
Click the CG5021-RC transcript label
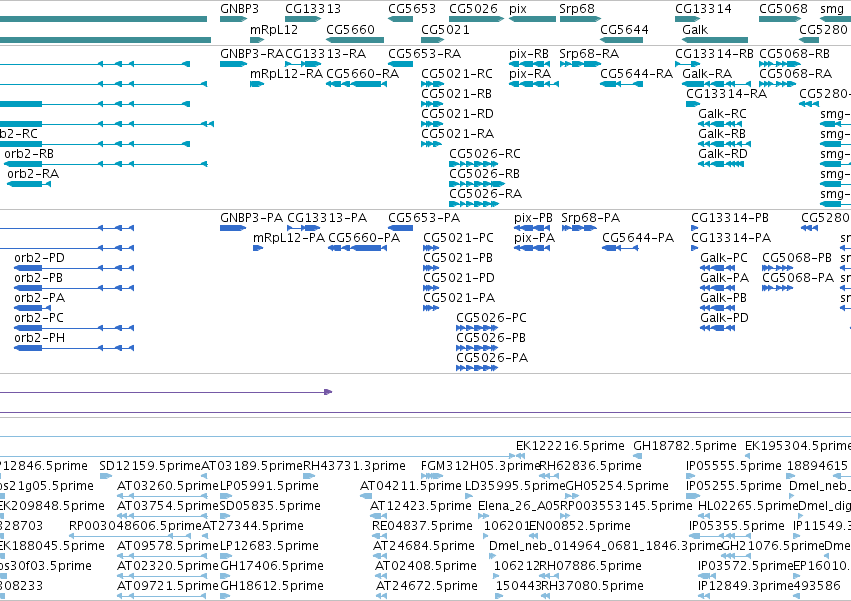click(457, 74)
